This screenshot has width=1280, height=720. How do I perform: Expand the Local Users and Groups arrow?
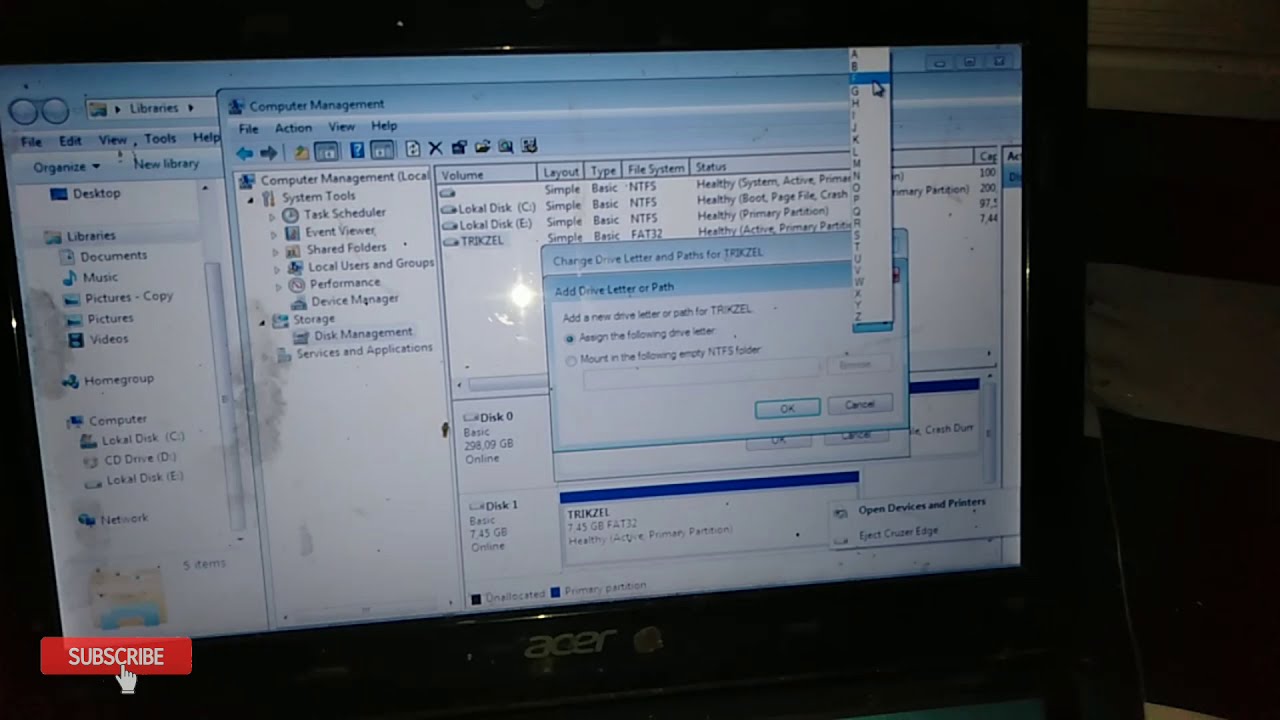click(x=276, y=268)
